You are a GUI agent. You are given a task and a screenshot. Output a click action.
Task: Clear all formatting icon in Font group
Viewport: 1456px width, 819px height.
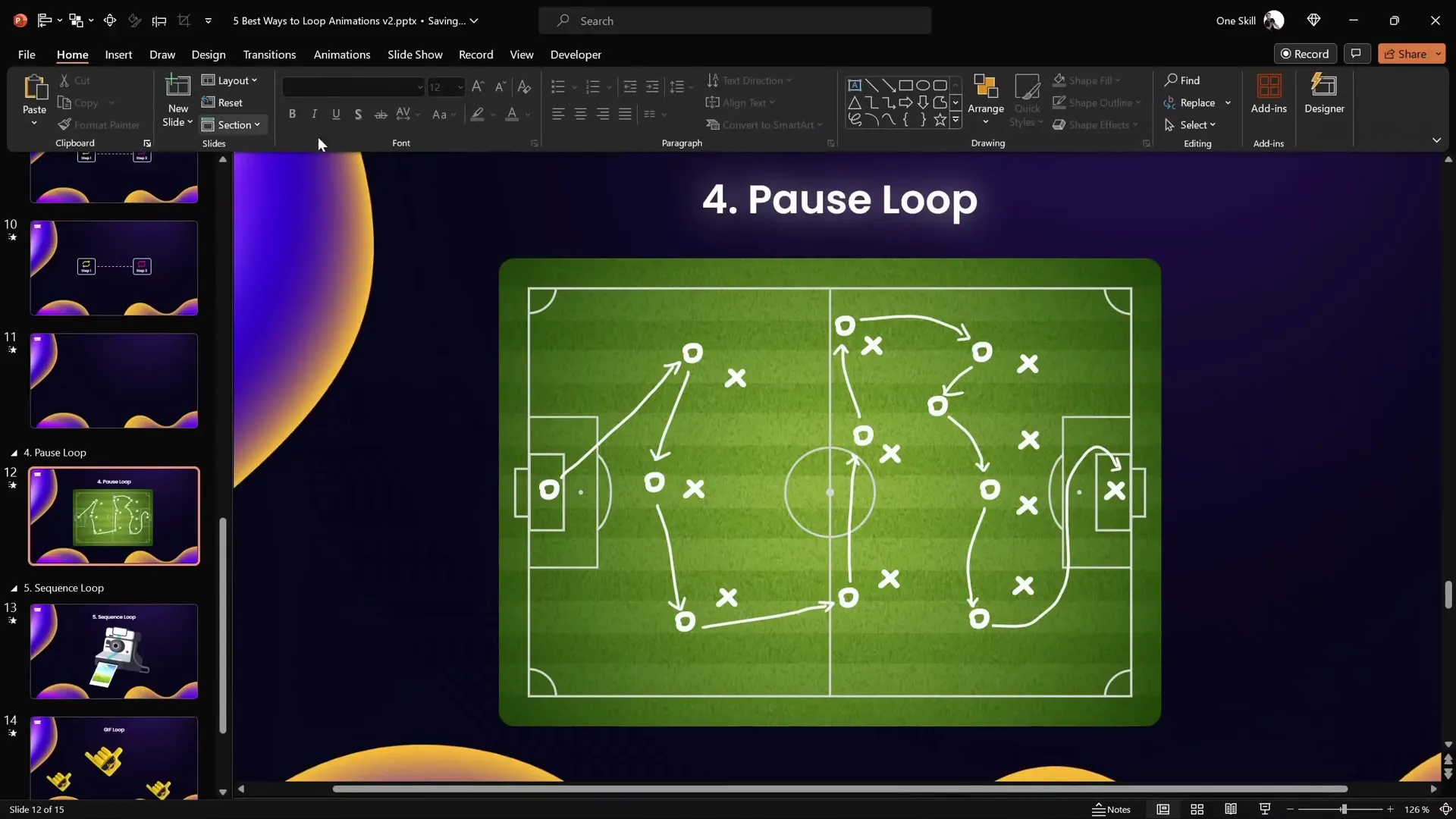(x=524, y=87)
